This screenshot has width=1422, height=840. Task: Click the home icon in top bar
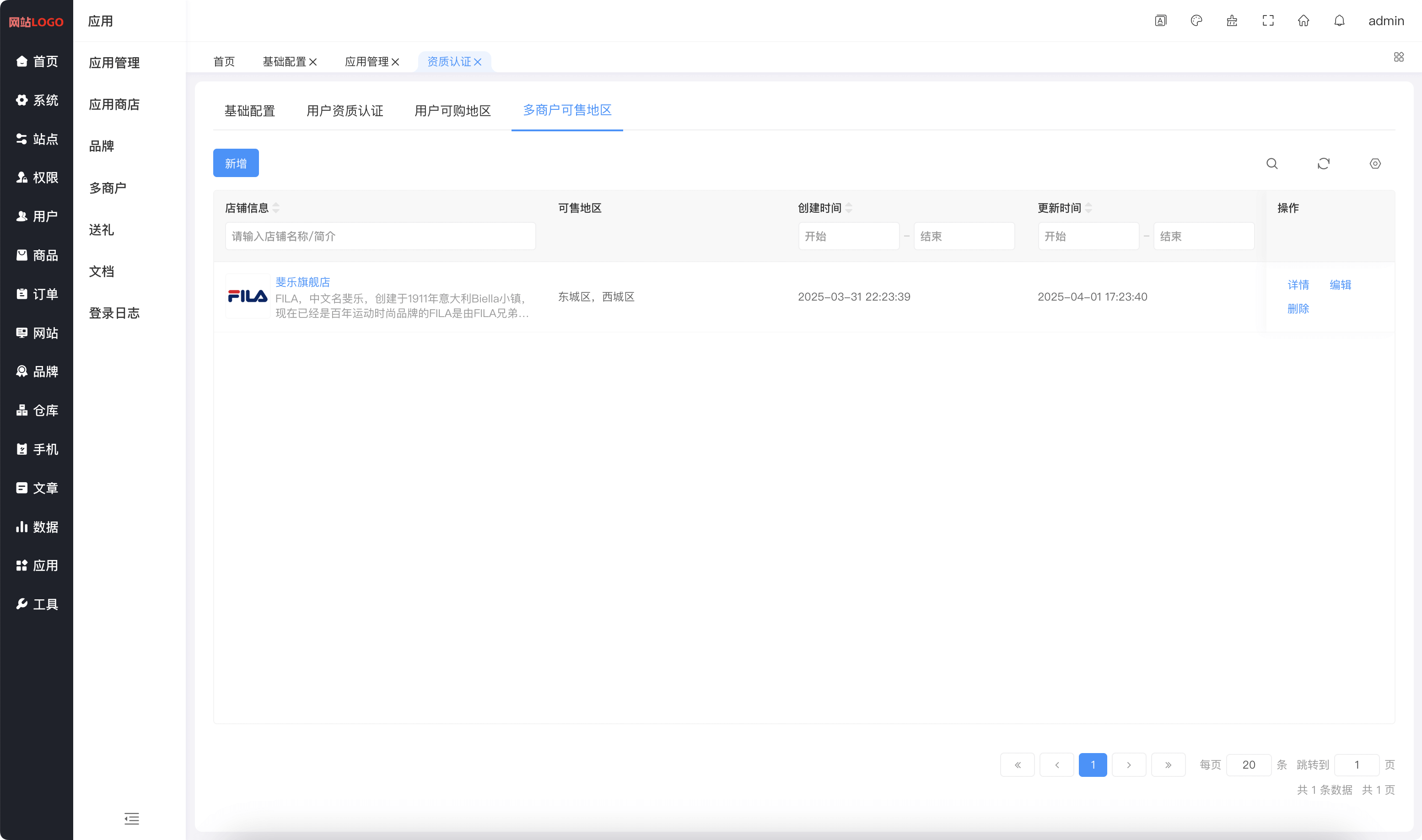(1303, 21)
